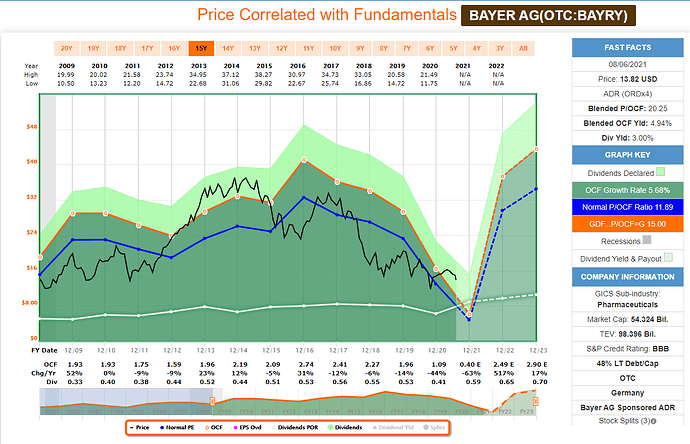Image resolution: width=690 pixels, height=444 pixels.
Task: Click the Pharmaceuticals sub-industry text
Action: (x=628, y=305)
